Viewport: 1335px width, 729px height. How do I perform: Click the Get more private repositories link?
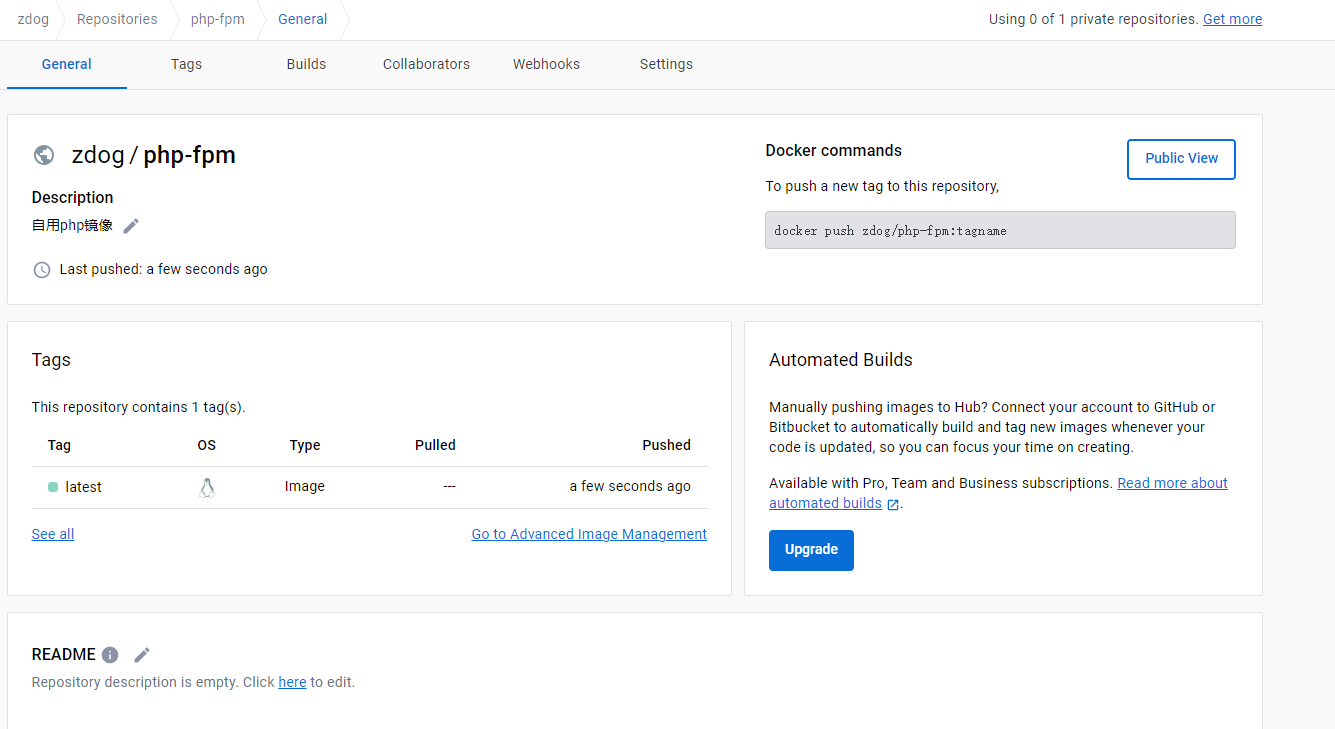(1232, 19)
